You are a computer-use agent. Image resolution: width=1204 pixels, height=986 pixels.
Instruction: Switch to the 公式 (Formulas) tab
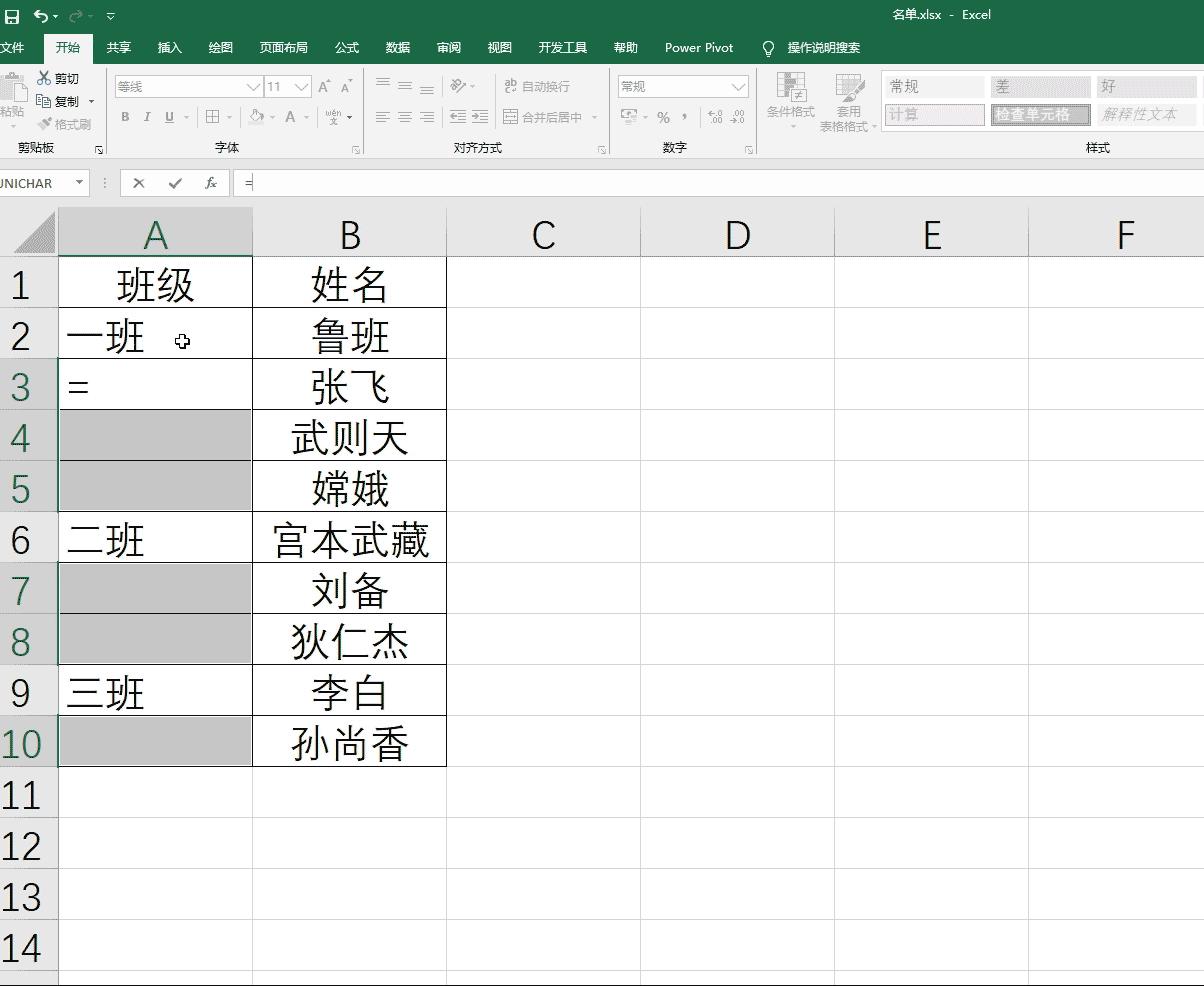point(347,47)
